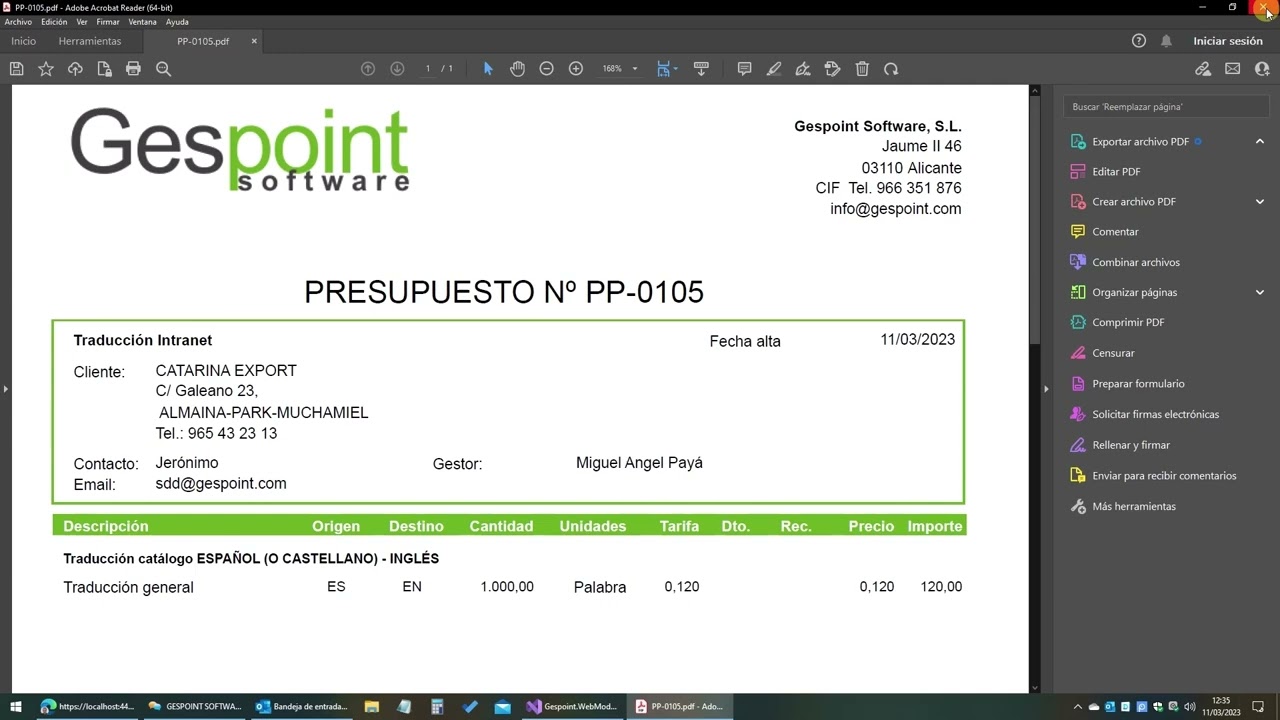Open File Explorer from taskbar
This screenshot has width=1280, height=720.
point(372,707)
